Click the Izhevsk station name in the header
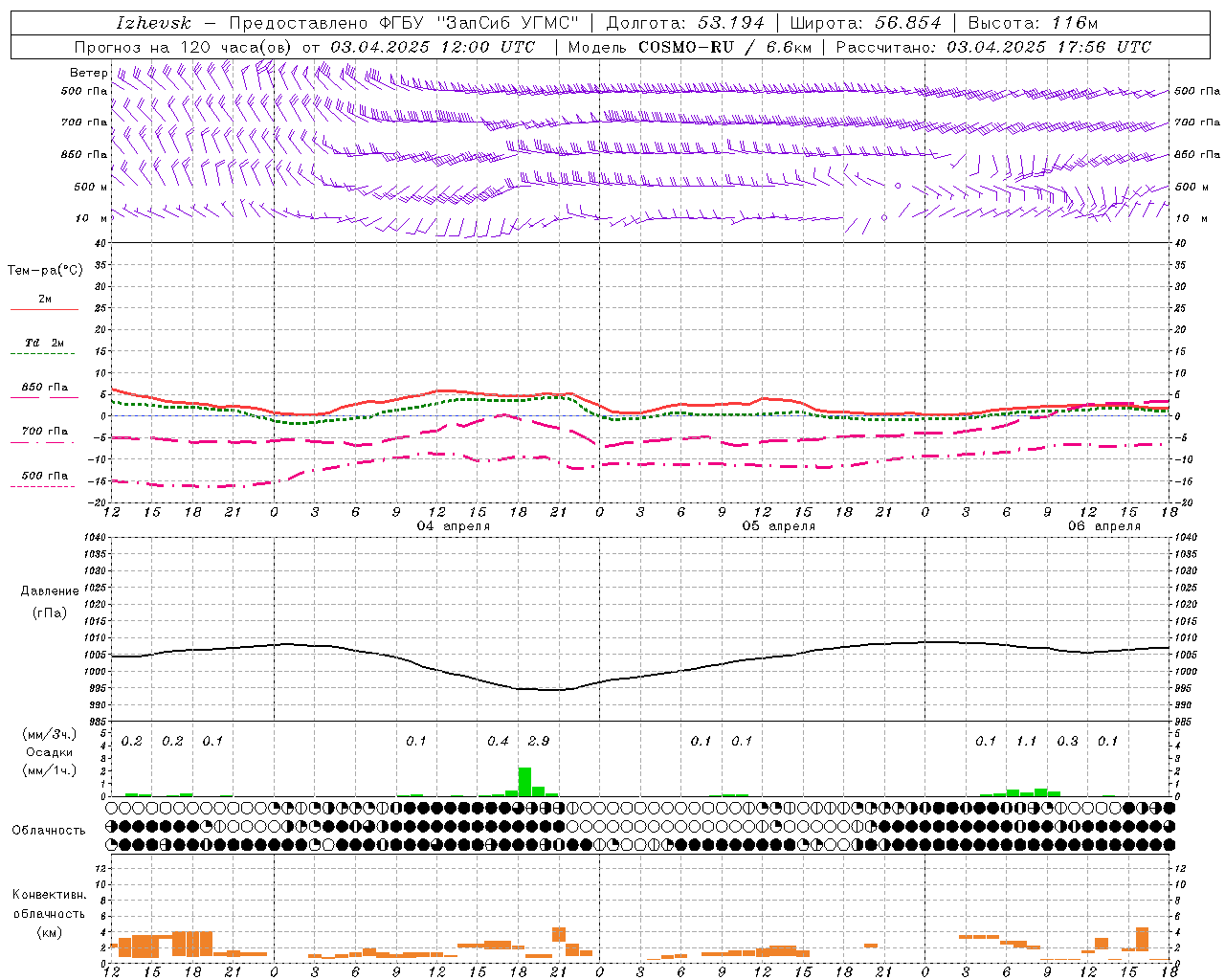The height and width of the screenshot is (980, 1225). click(x=153, y=23)
